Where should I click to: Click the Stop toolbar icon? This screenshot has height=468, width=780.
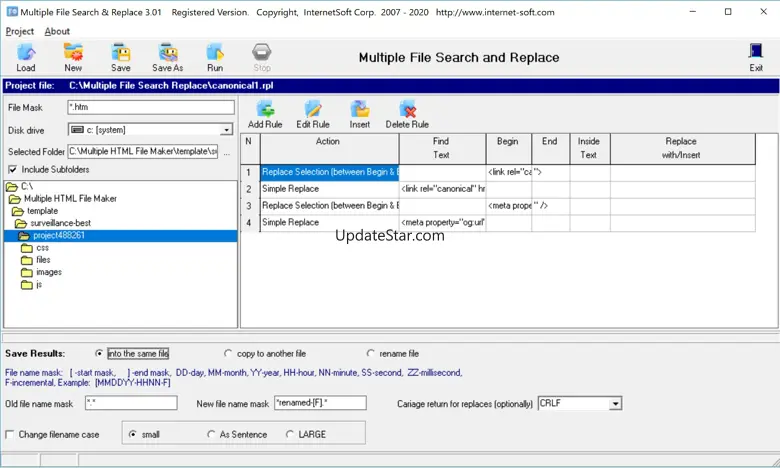coord(262,57)
